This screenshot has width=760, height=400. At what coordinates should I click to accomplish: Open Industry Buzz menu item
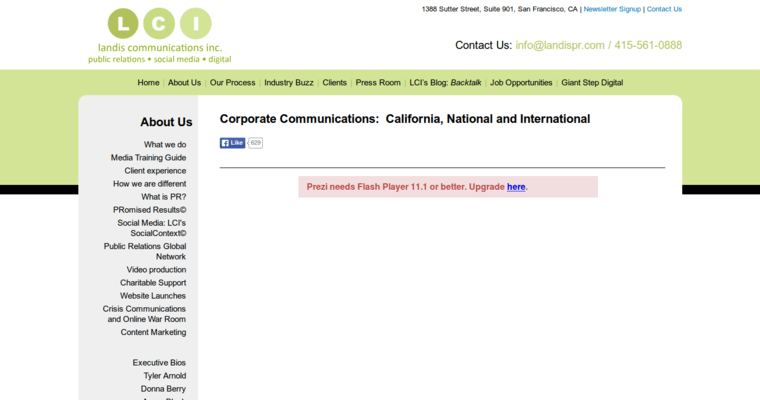click(x=289, y=82)
